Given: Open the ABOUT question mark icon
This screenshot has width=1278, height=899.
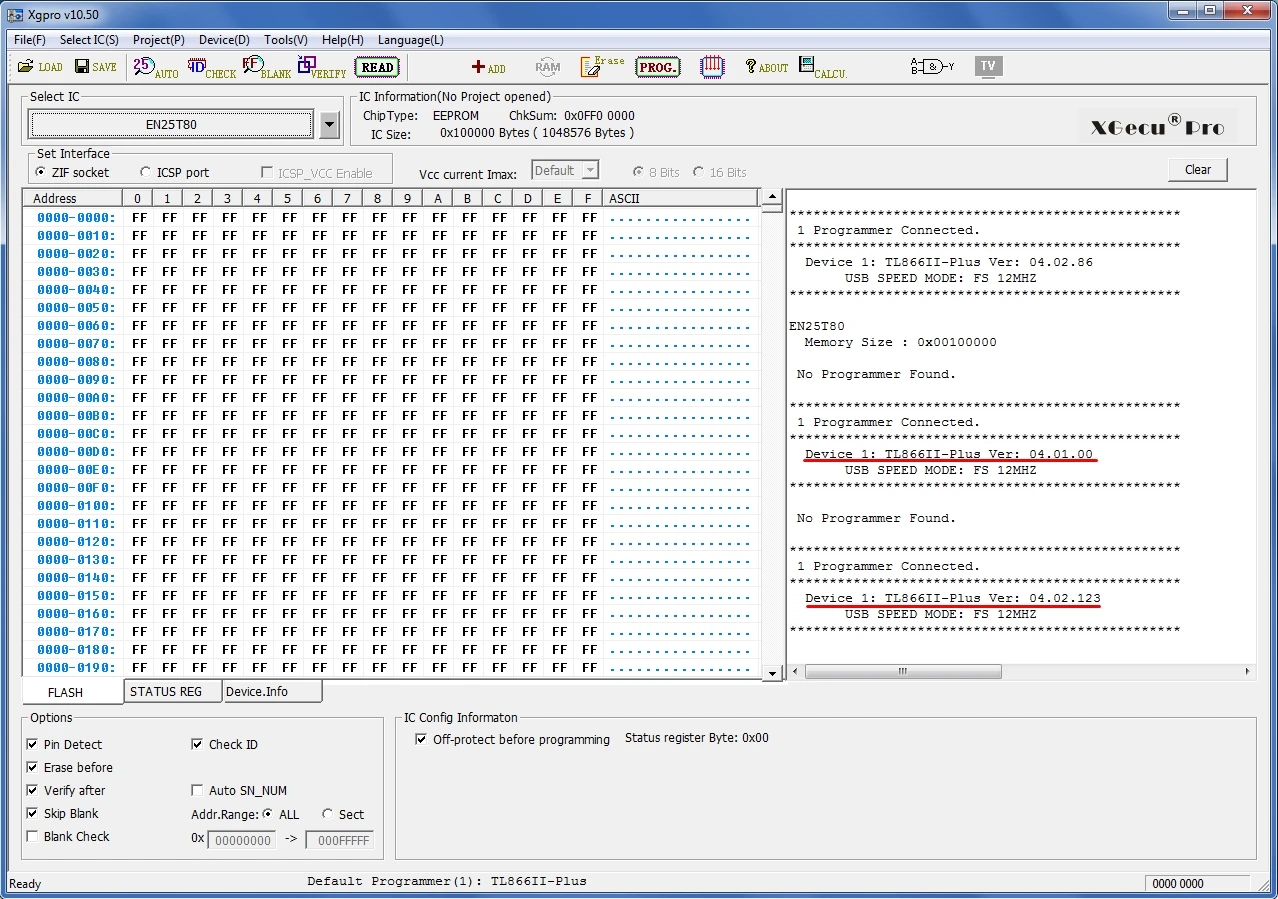Looking at the screenshot, I should click(767, 67).
